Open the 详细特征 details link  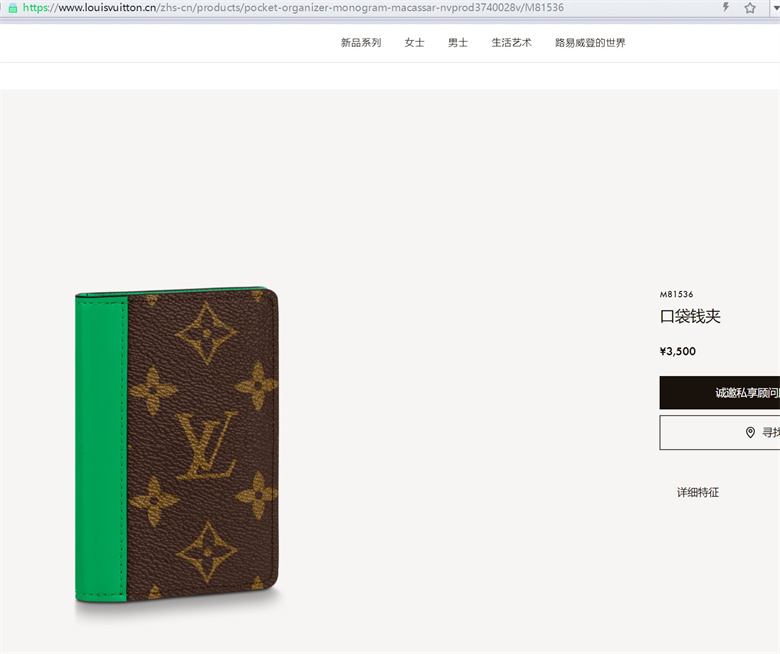[697, 492]
